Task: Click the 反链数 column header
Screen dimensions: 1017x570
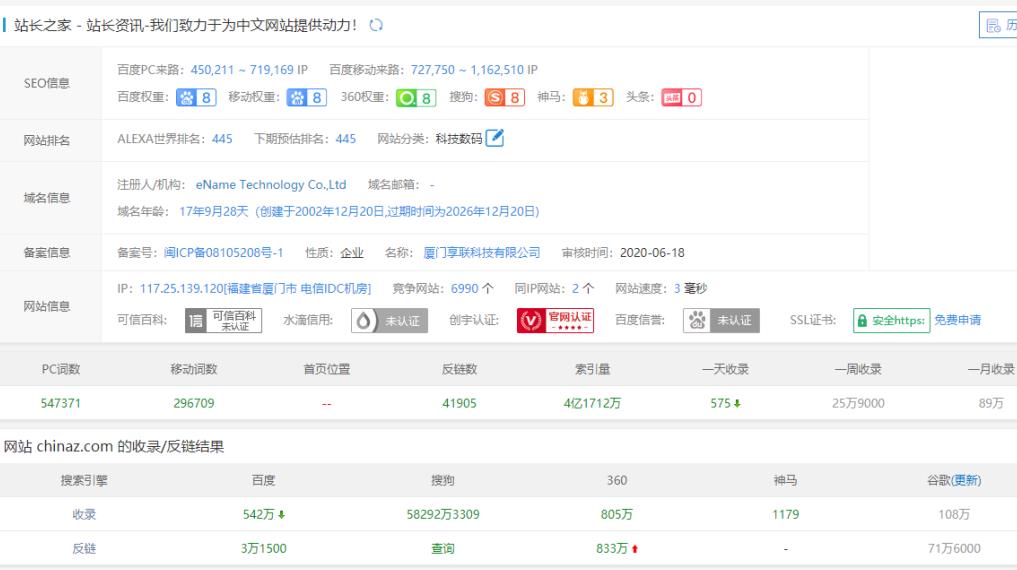Action: [459, 369]
